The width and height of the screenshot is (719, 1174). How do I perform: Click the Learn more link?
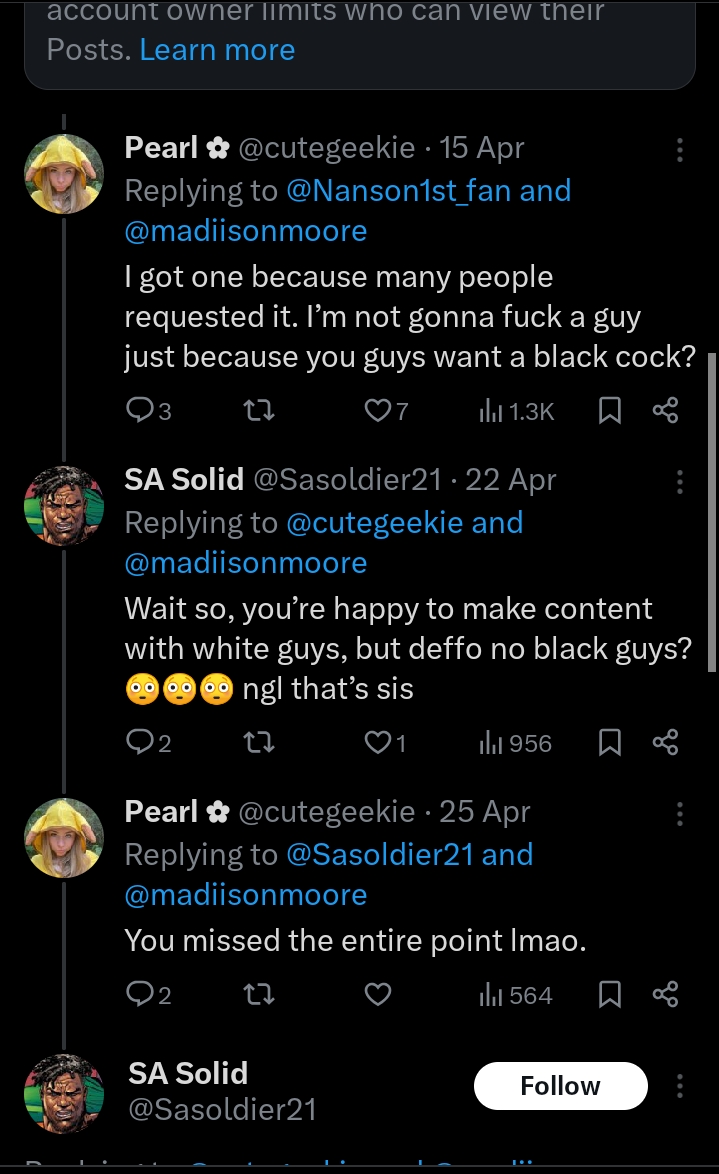point(217,49)
